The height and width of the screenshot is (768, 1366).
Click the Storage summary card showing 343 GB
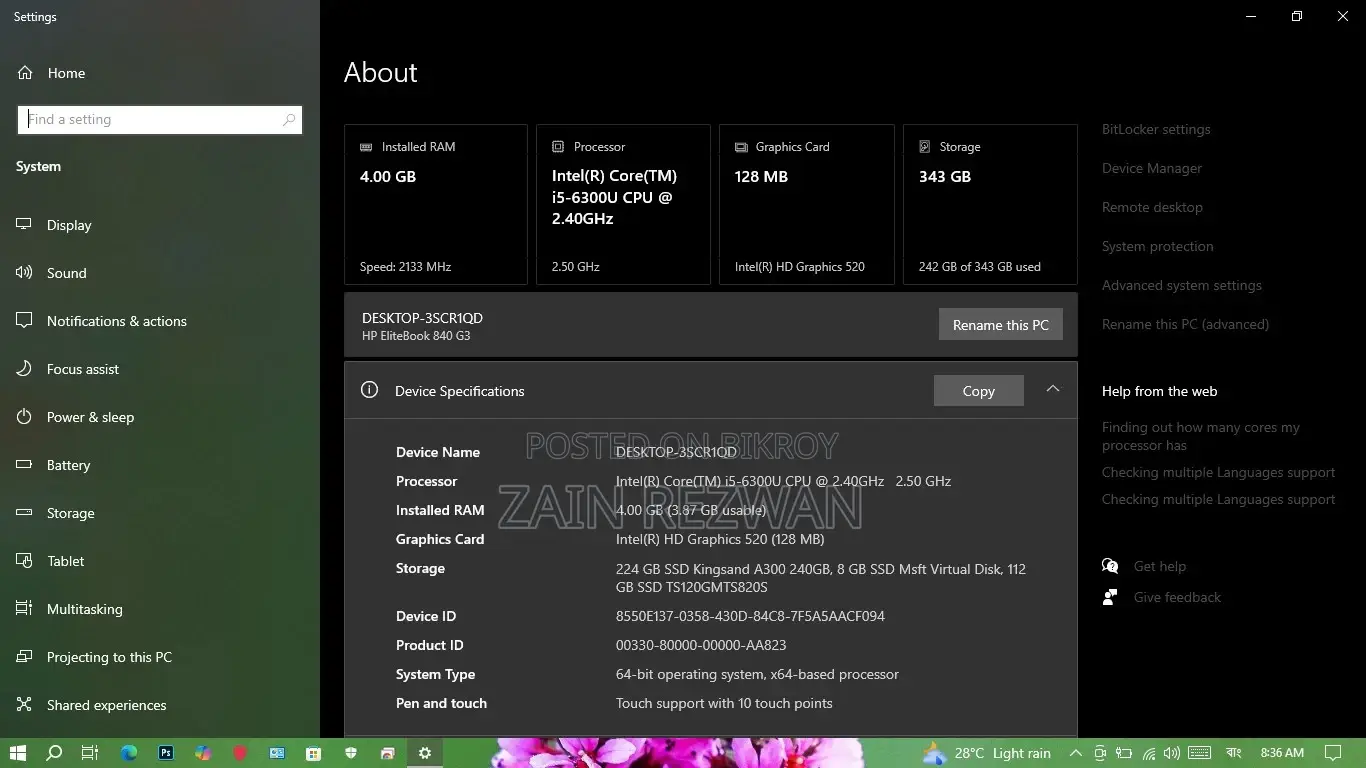[990, 204]
